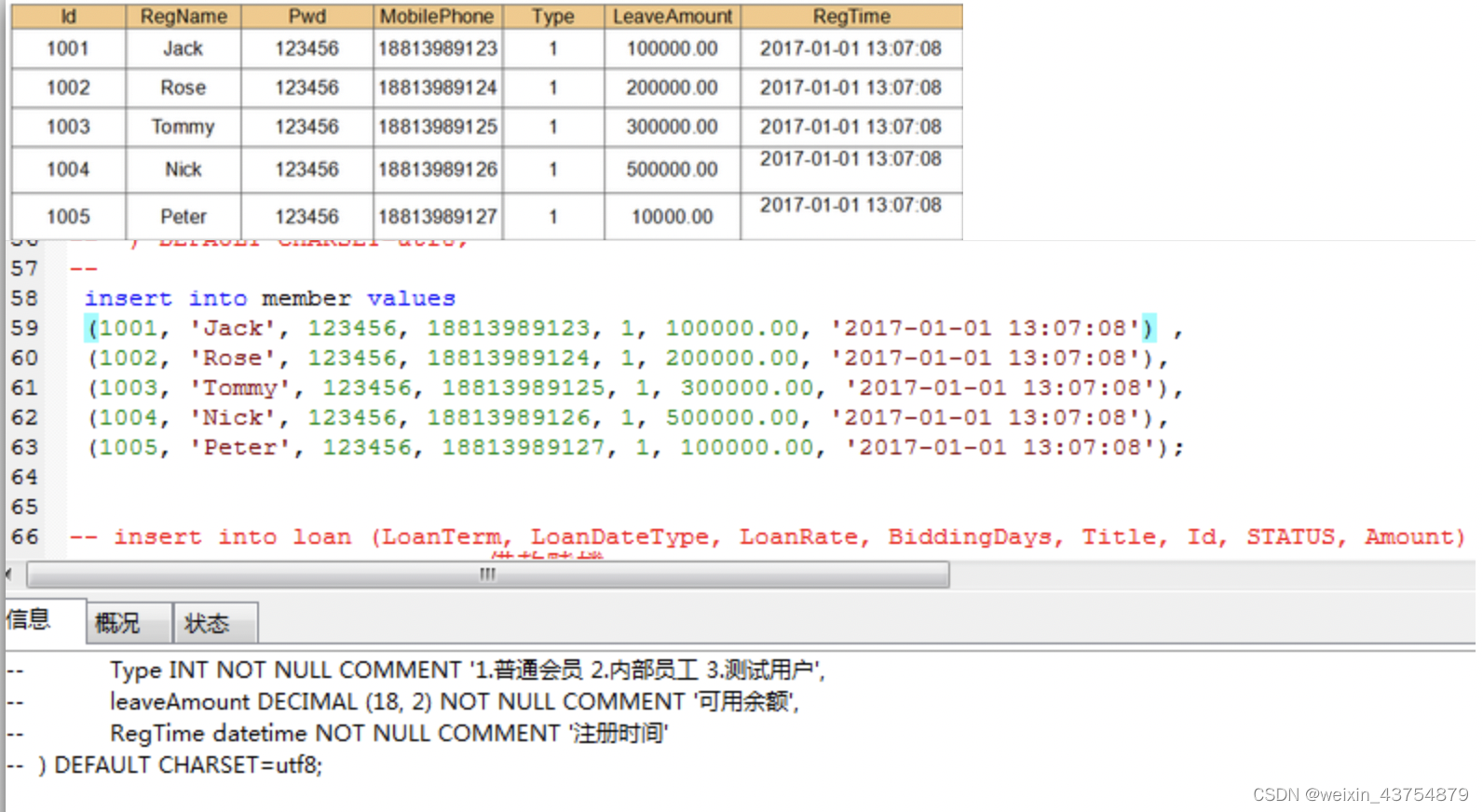Click the highlighted closing parenthesis on line 59
The height and width of the screenshot is (812, 1483).
[1149, 328]
